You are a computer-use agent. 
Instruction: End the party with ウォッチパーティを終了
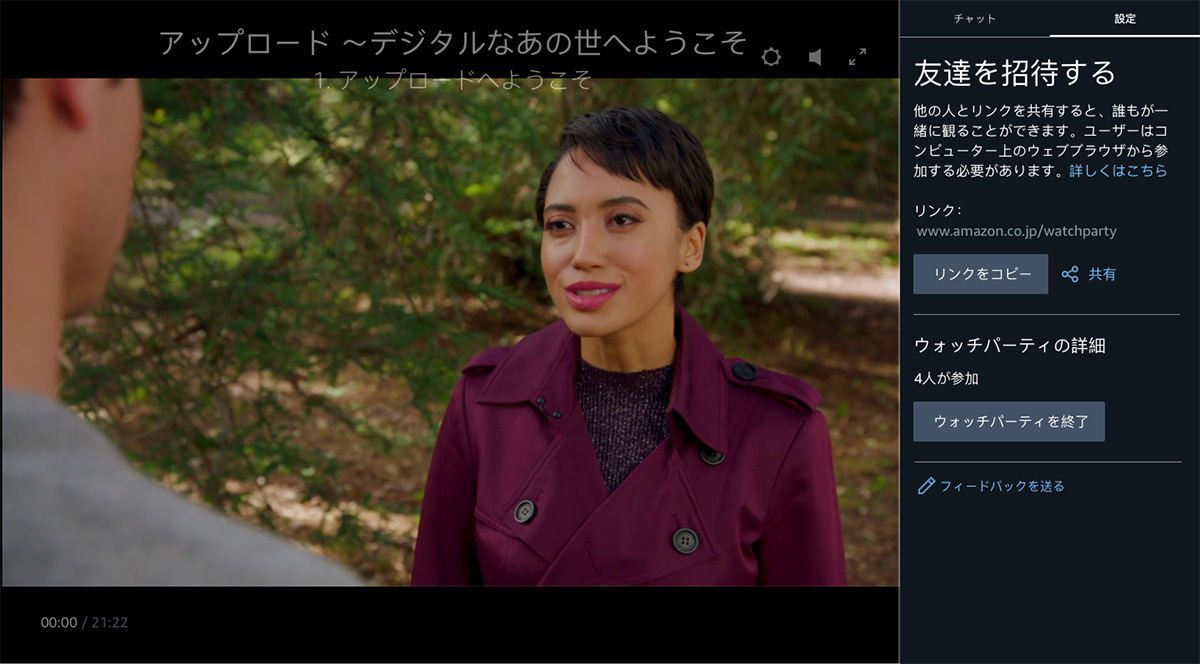[1009, 421]
